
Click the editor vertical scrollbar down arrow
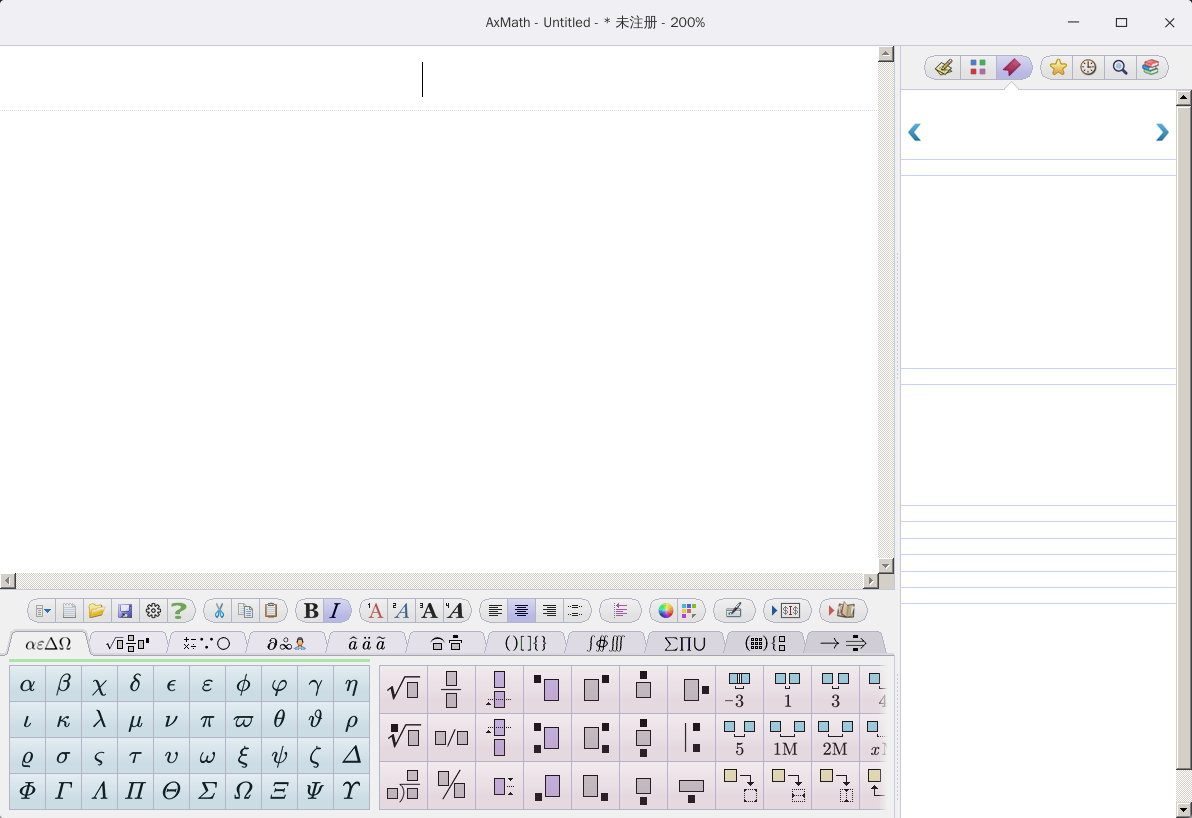point(885,565)
